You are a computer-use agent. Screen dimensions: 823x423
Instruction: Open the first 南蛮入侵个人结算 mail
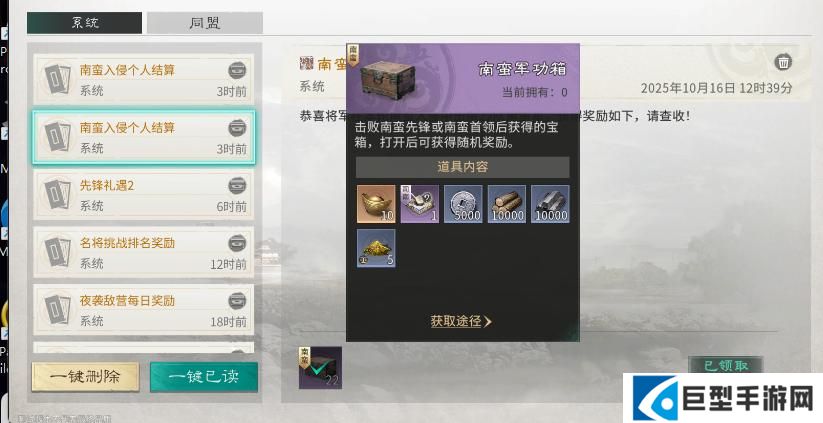pyautogui.click(x=144, y=79)
